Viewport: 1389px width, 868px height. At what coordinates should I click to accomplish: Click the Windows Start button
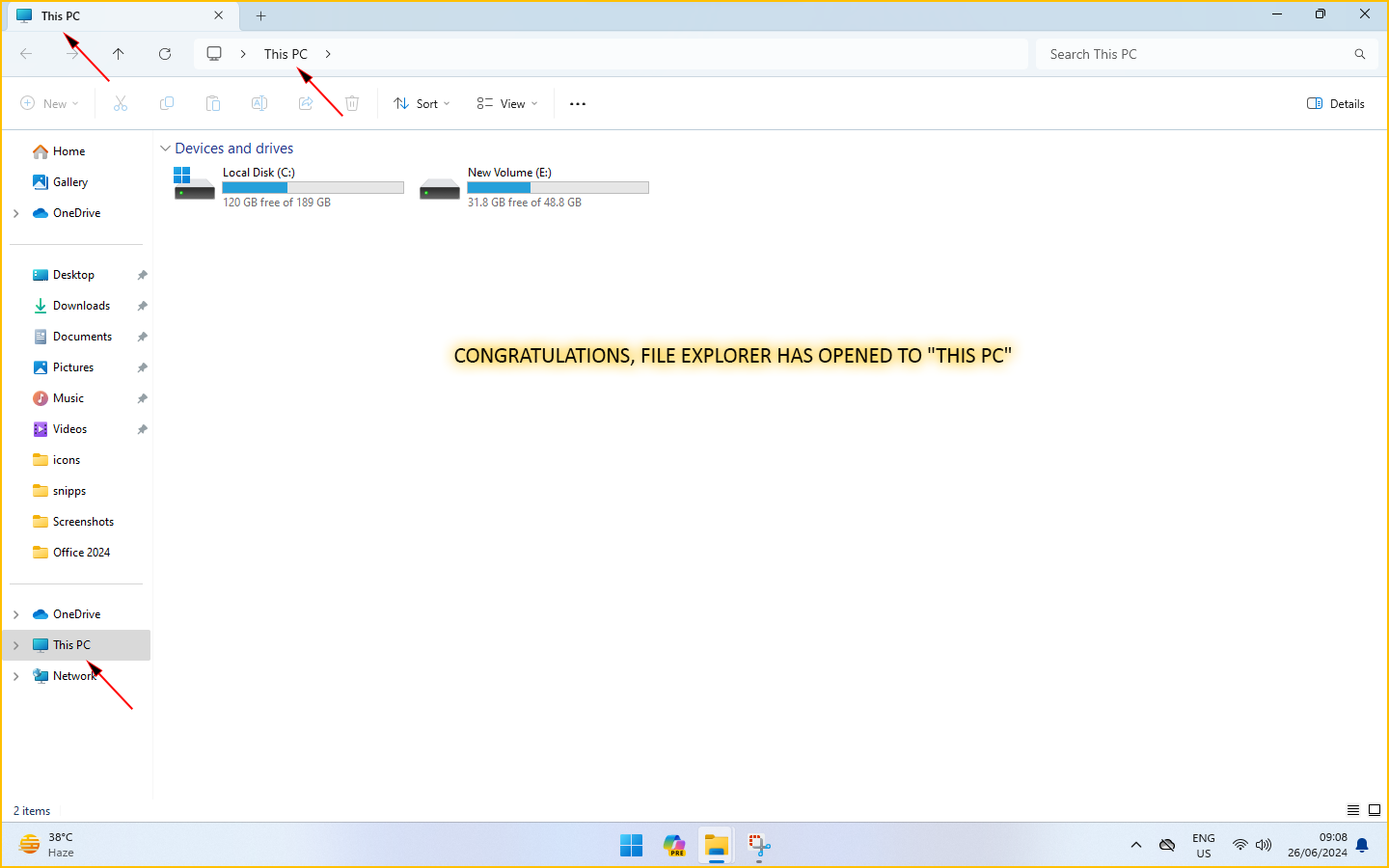coord(632,846)
